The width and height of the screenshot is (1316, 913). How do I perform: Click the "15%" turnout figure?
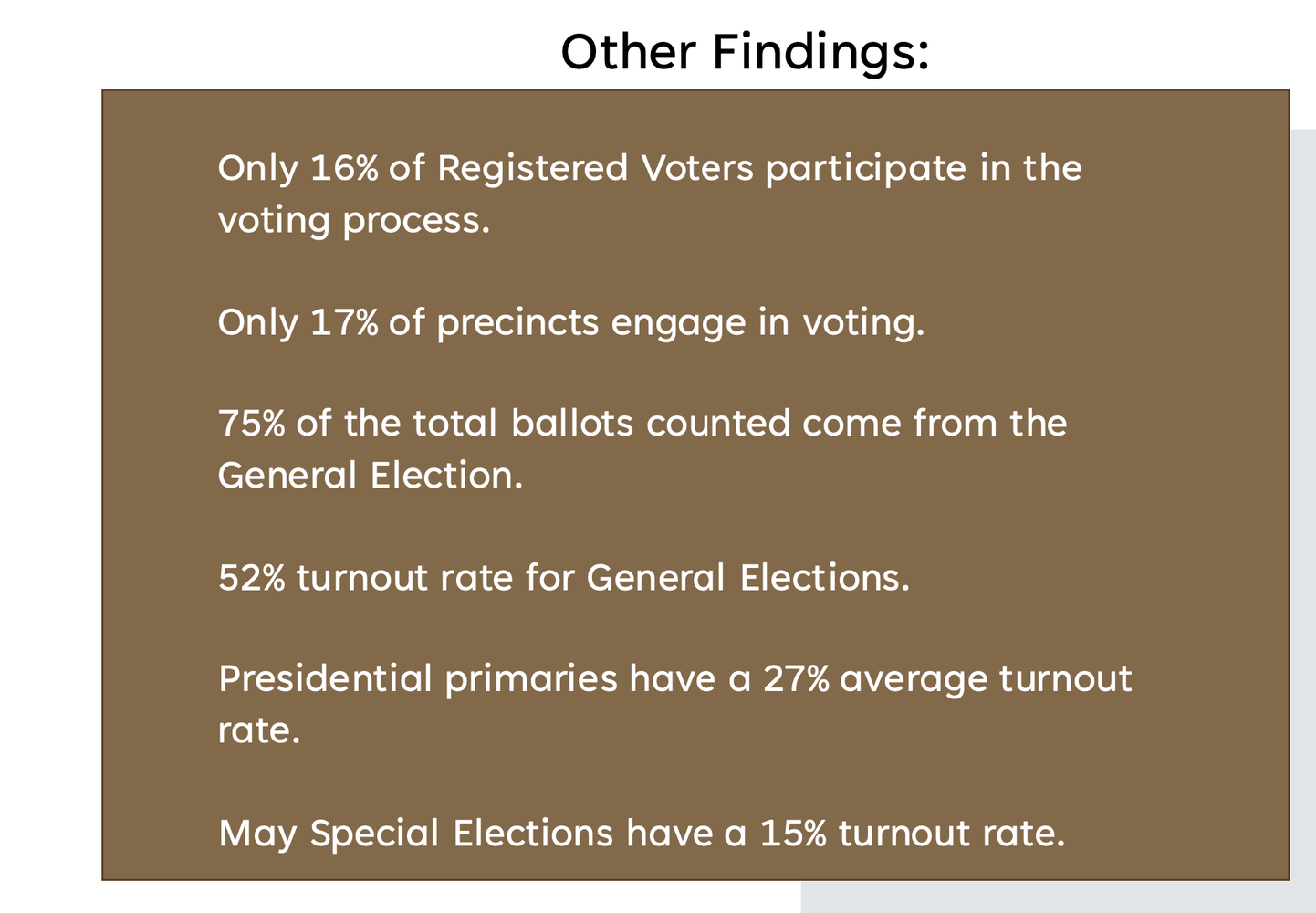click(793, 834)
